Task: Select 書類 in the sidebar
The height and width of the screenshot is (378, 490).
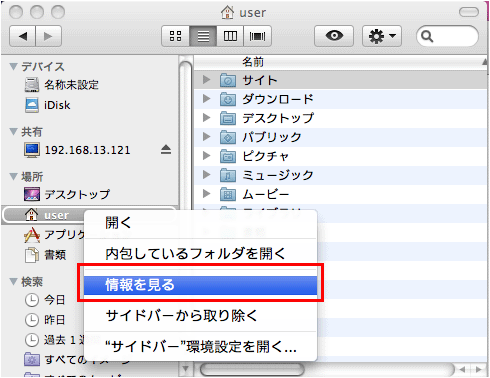Action: coord(45,255)
